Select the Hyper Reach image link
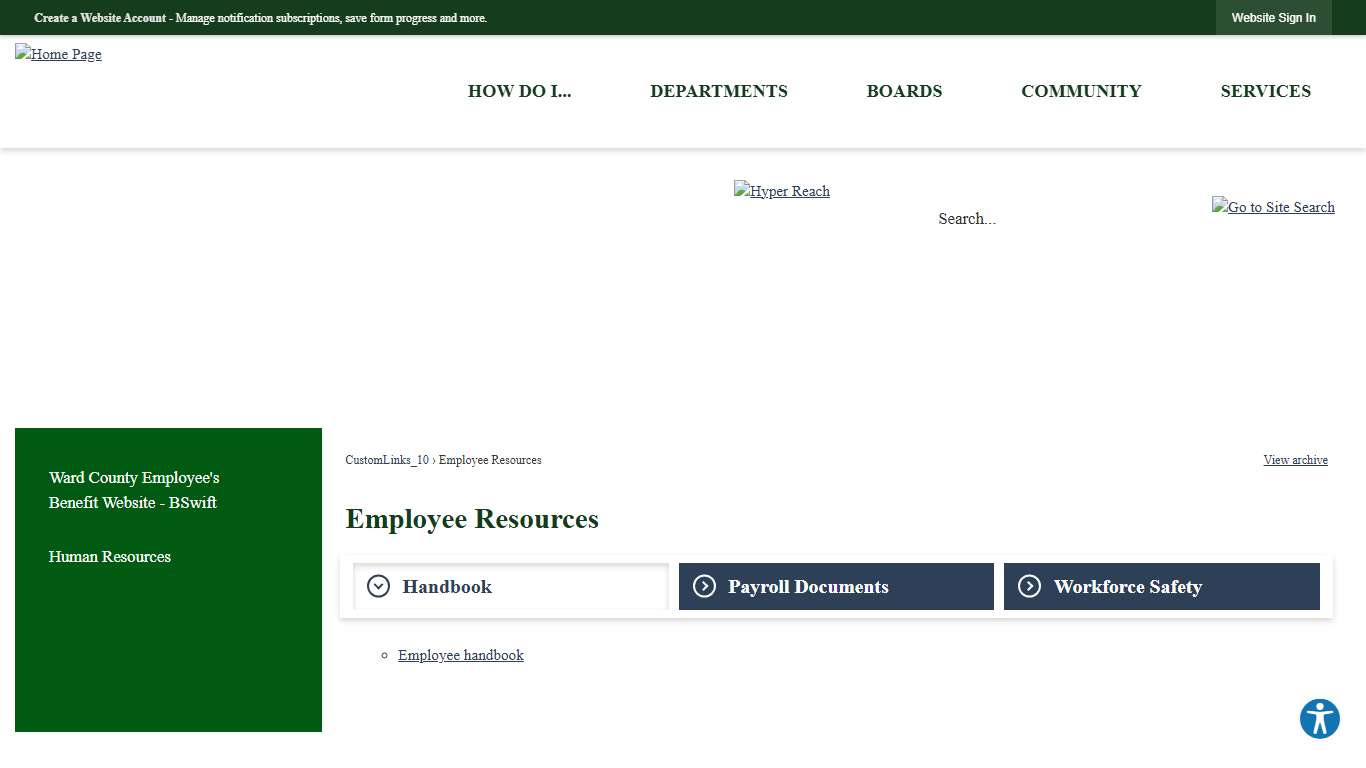 coord(781,191)
